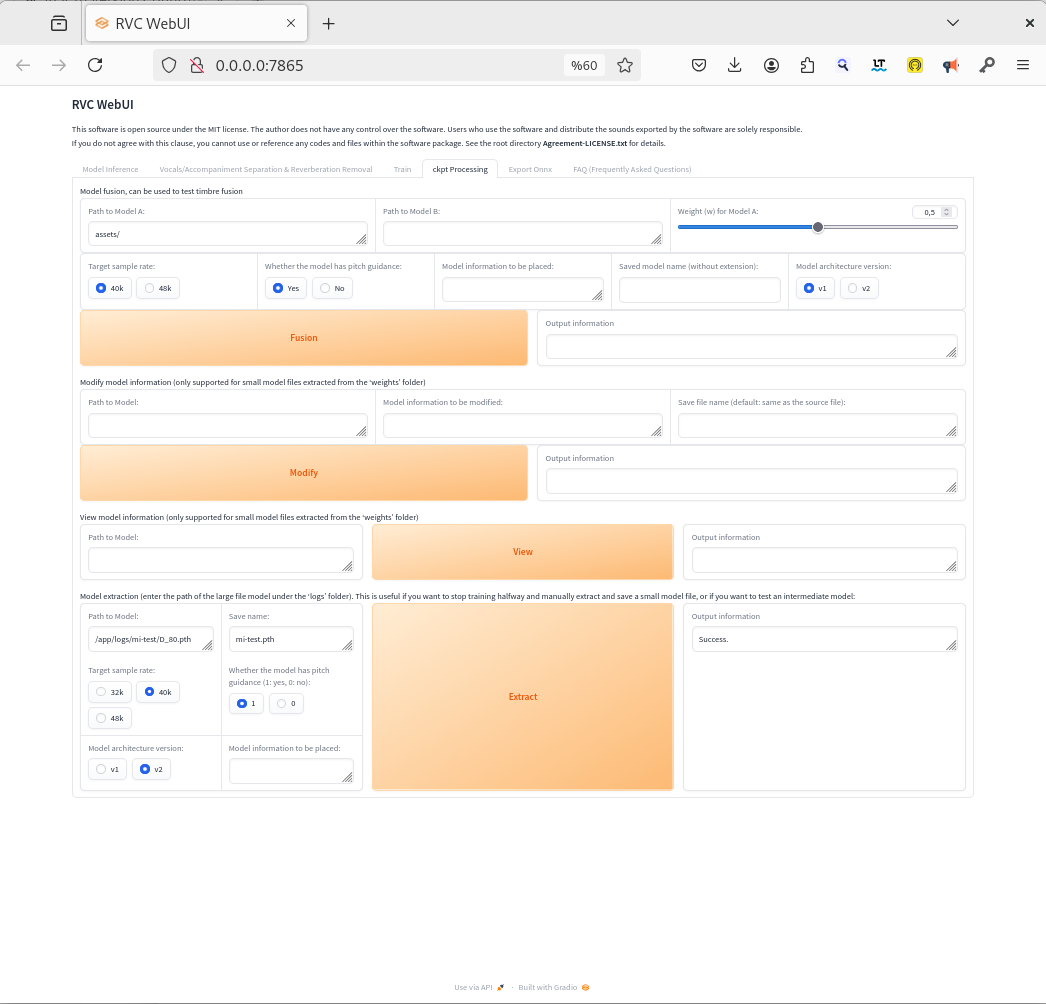Set extraction pitch guidance to 0
The height and width of the screenshot is (1004, 1046).
point(286,703)
